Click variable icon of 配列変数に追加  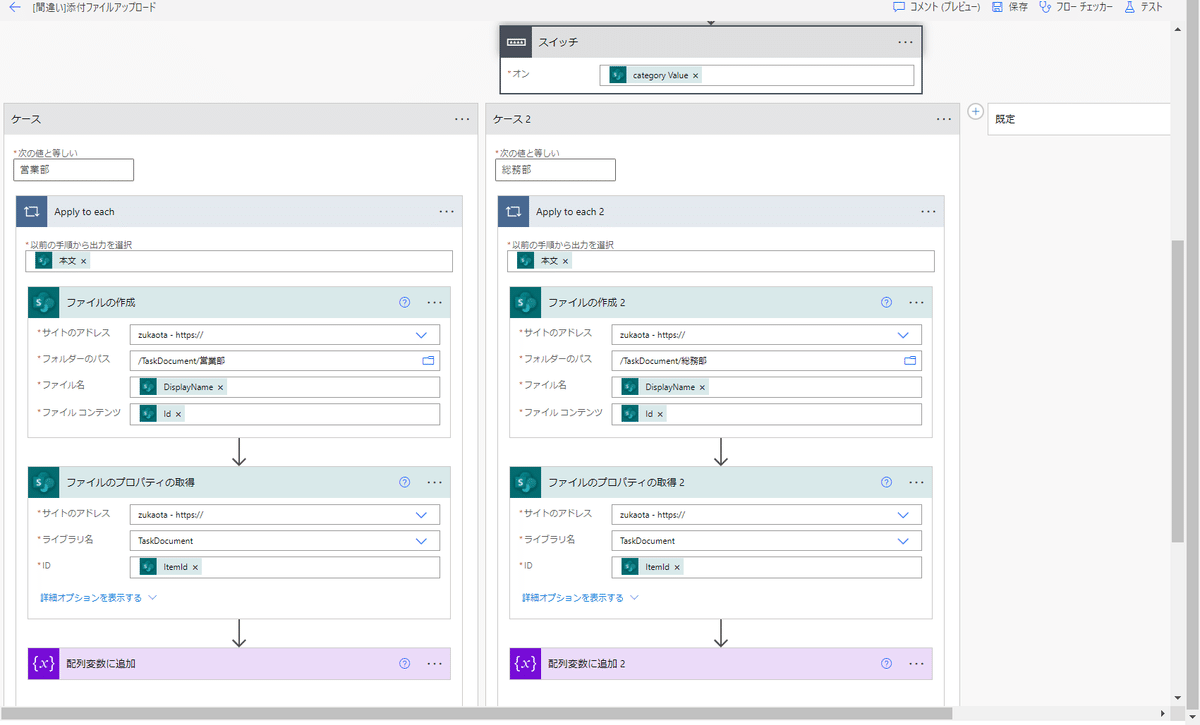44,663
